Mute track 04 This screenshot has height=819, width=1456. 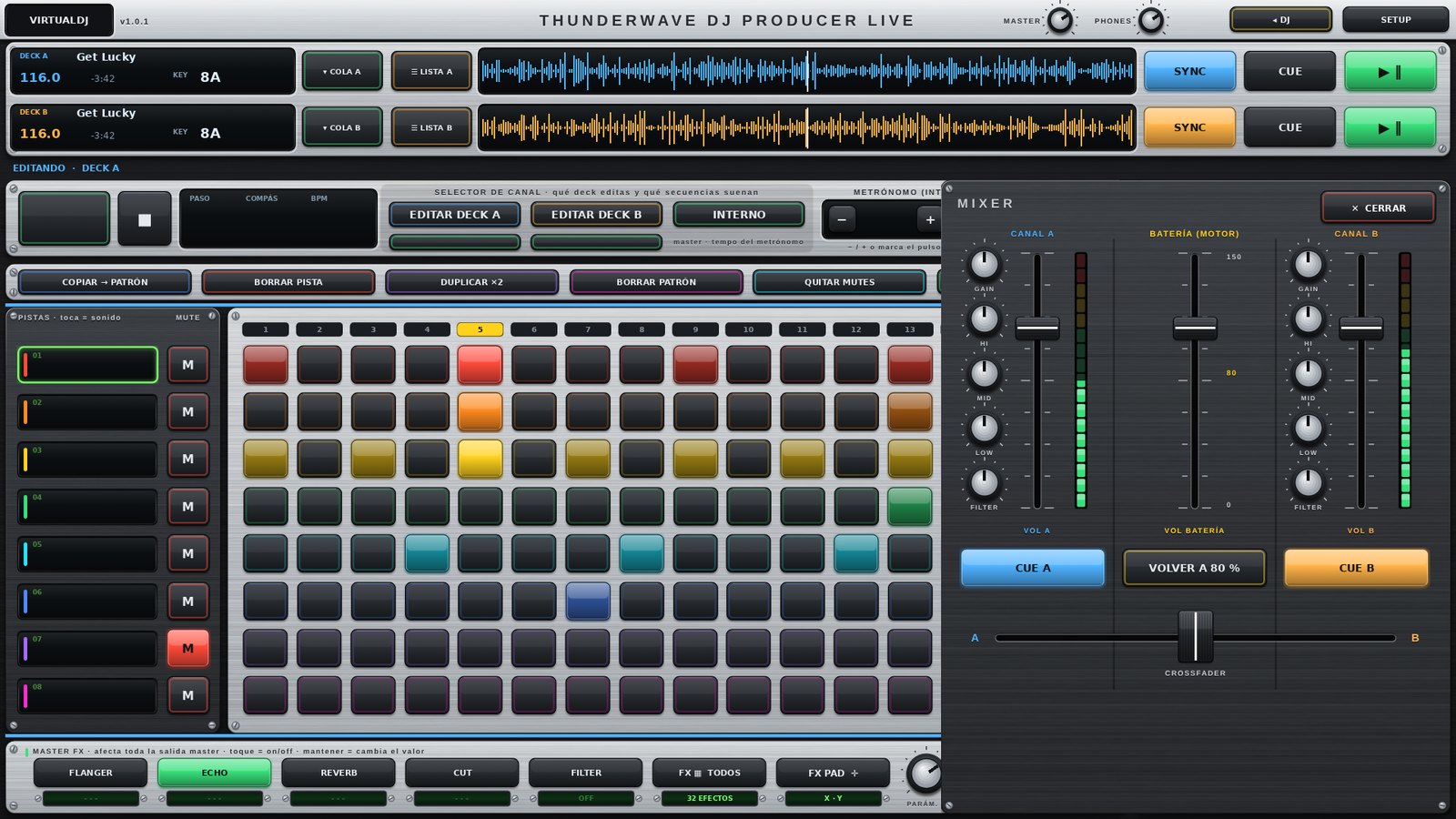[187, 507]
